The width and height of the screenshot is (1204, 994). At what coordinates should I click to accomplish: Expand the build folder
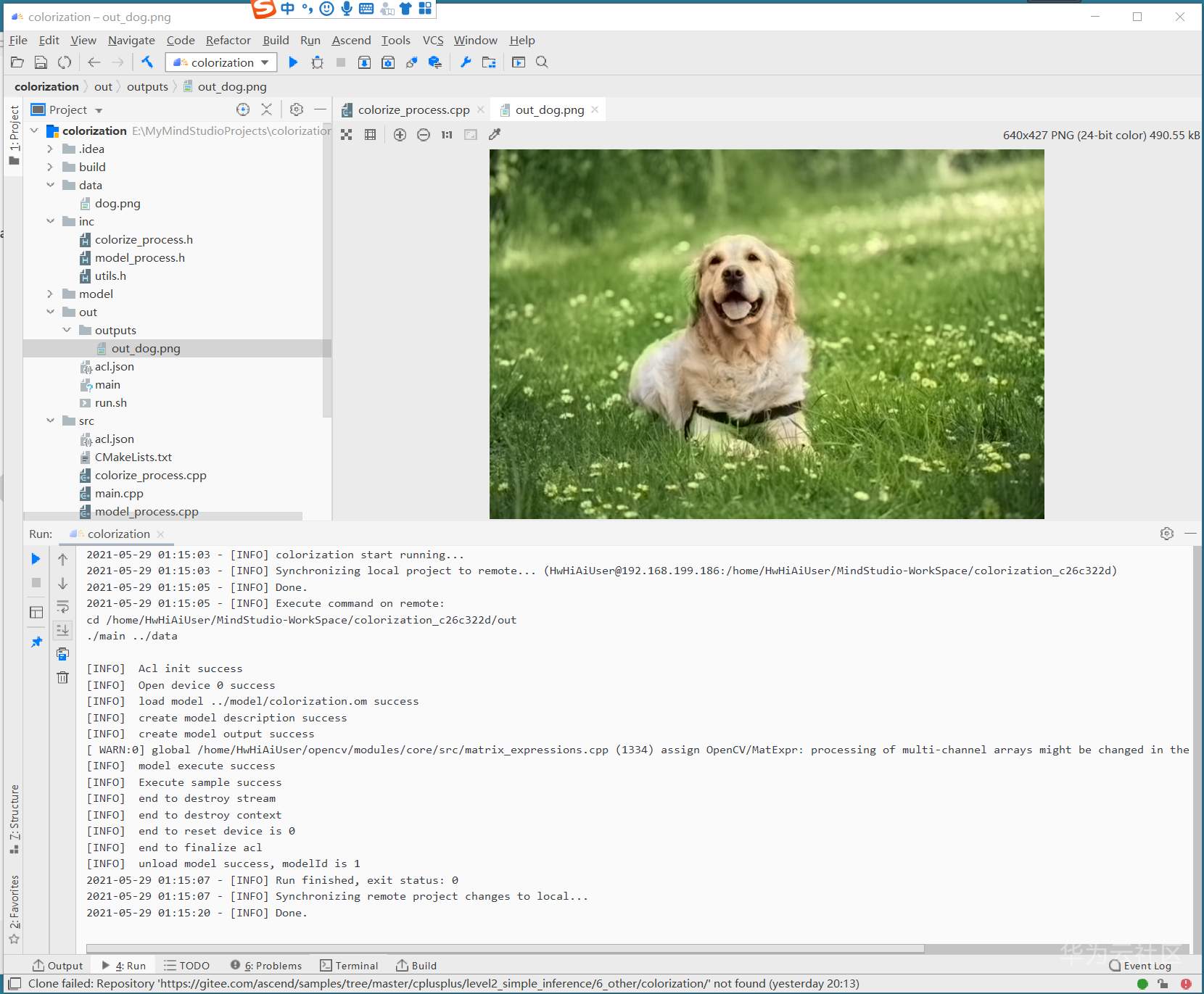click(x=50, y=167)
